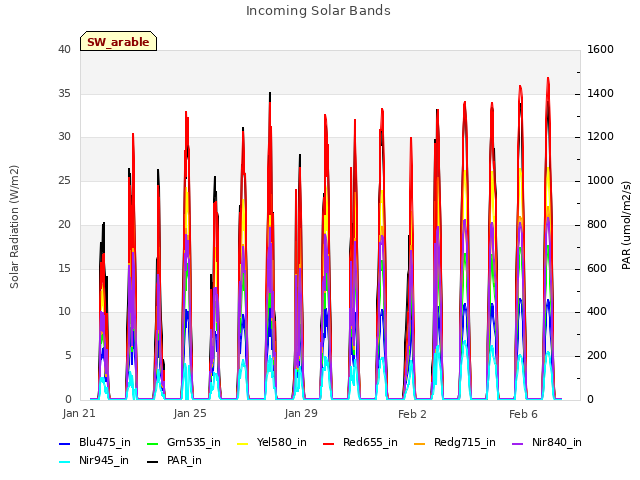Click the 5 left y-axis tick label
This screenshot has width=640, height=480.
(x=68, y=356)
